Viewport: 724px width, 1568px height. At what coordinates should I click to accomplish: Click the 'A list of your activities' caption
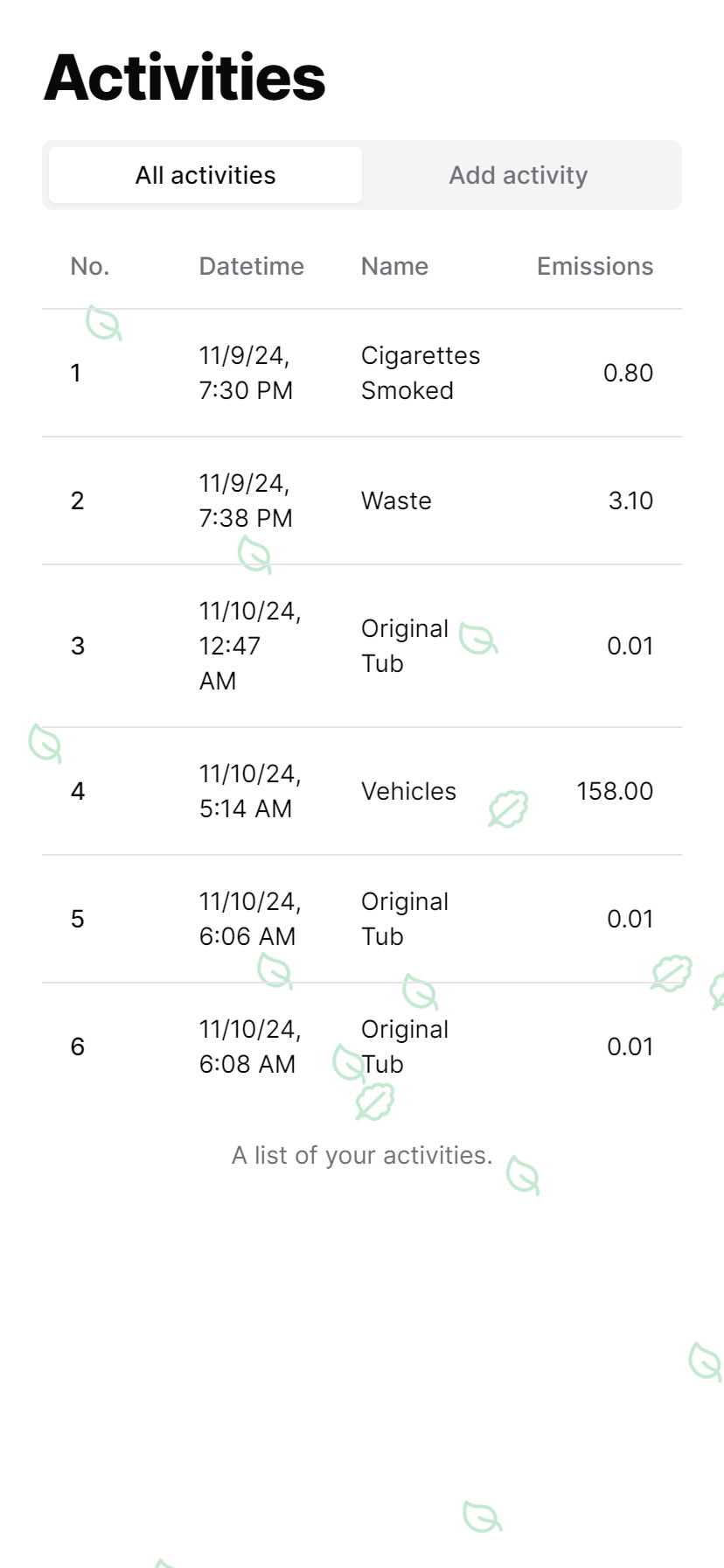(362, 1156)
